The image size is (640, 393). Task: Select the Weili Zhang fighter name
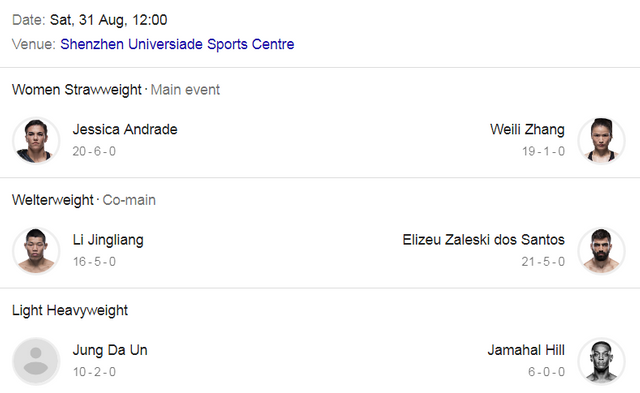tap(527, 129)
